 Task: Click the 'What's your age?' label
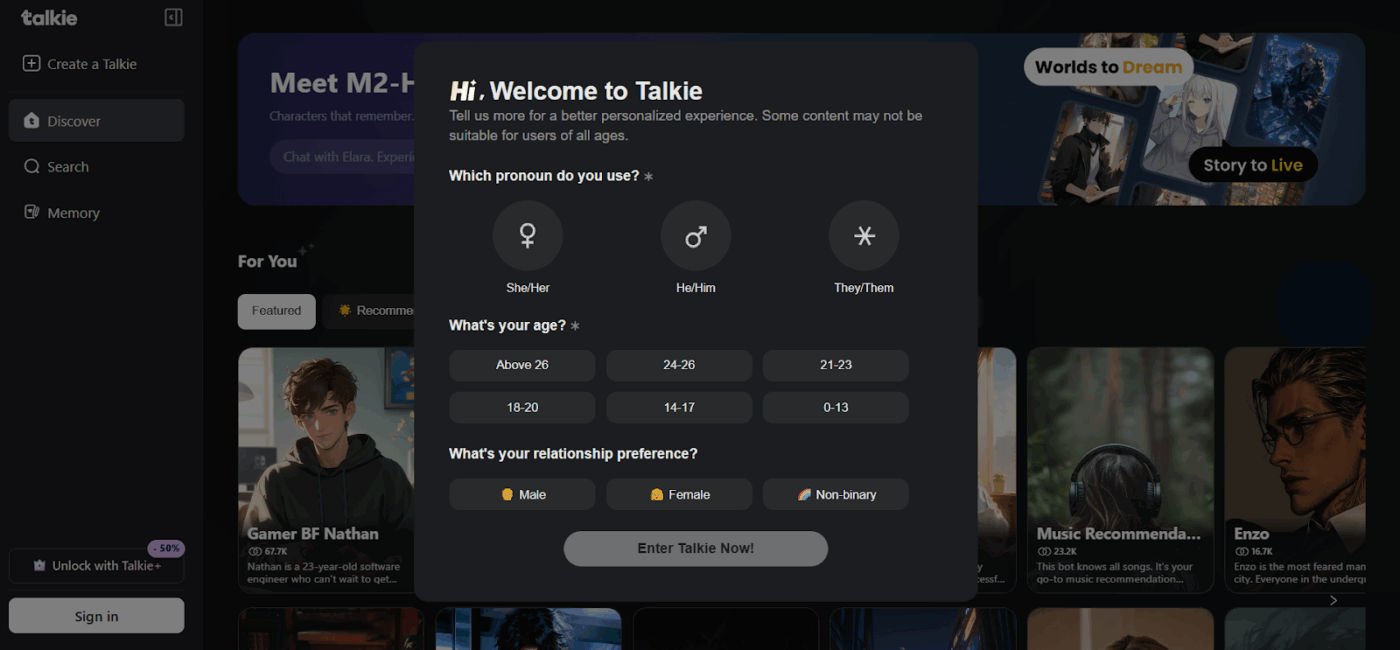coord(507,326)
